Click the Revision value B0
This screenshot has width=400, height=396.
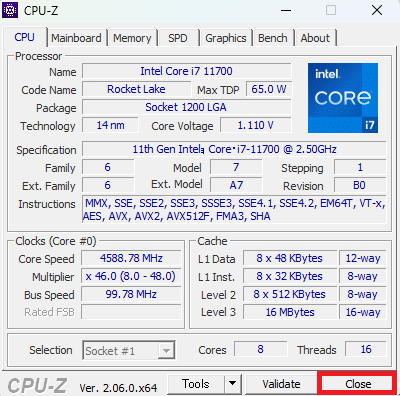[360, 185]
